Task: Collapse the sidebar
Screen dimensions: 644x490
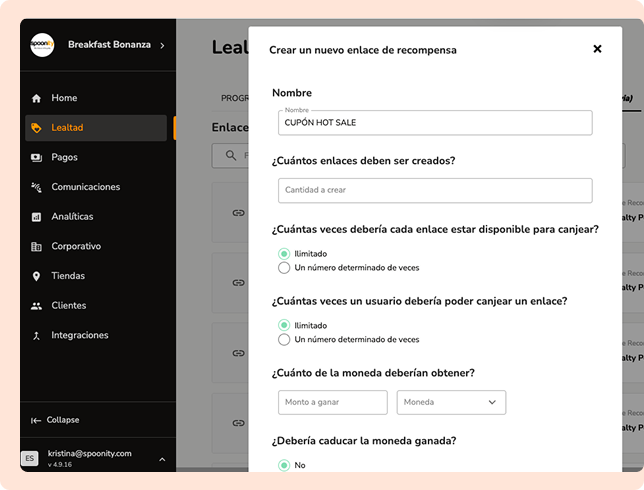Action: point(55,420)
